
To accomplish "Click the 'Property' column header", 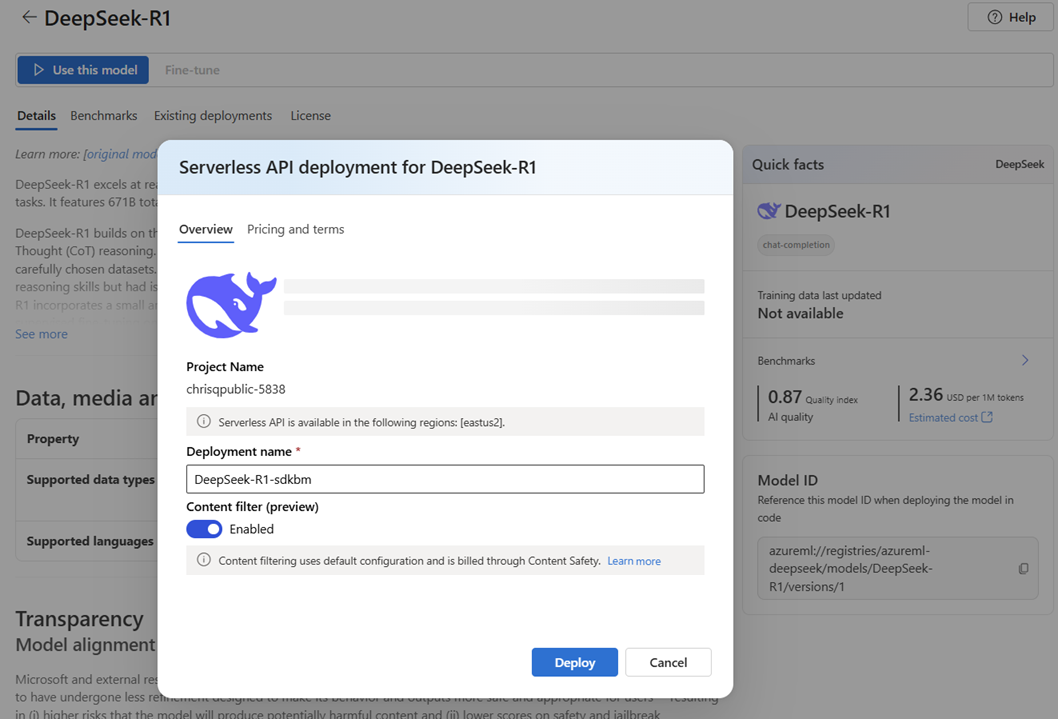I will pos(53,439).
